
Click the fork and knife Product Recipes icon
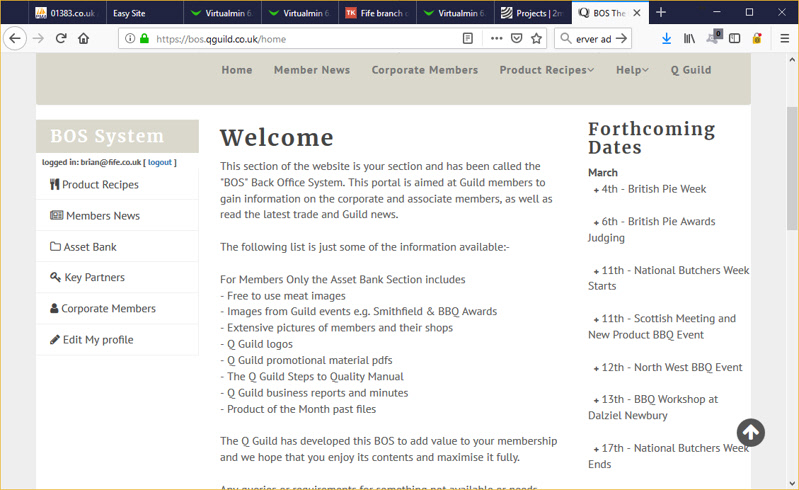(55, 184)
